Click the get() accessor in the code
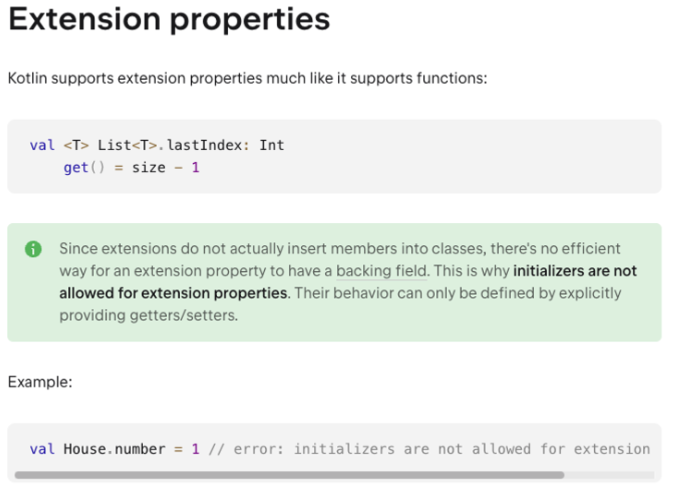Viewport: 675px width, 493px height. [84, 167]
